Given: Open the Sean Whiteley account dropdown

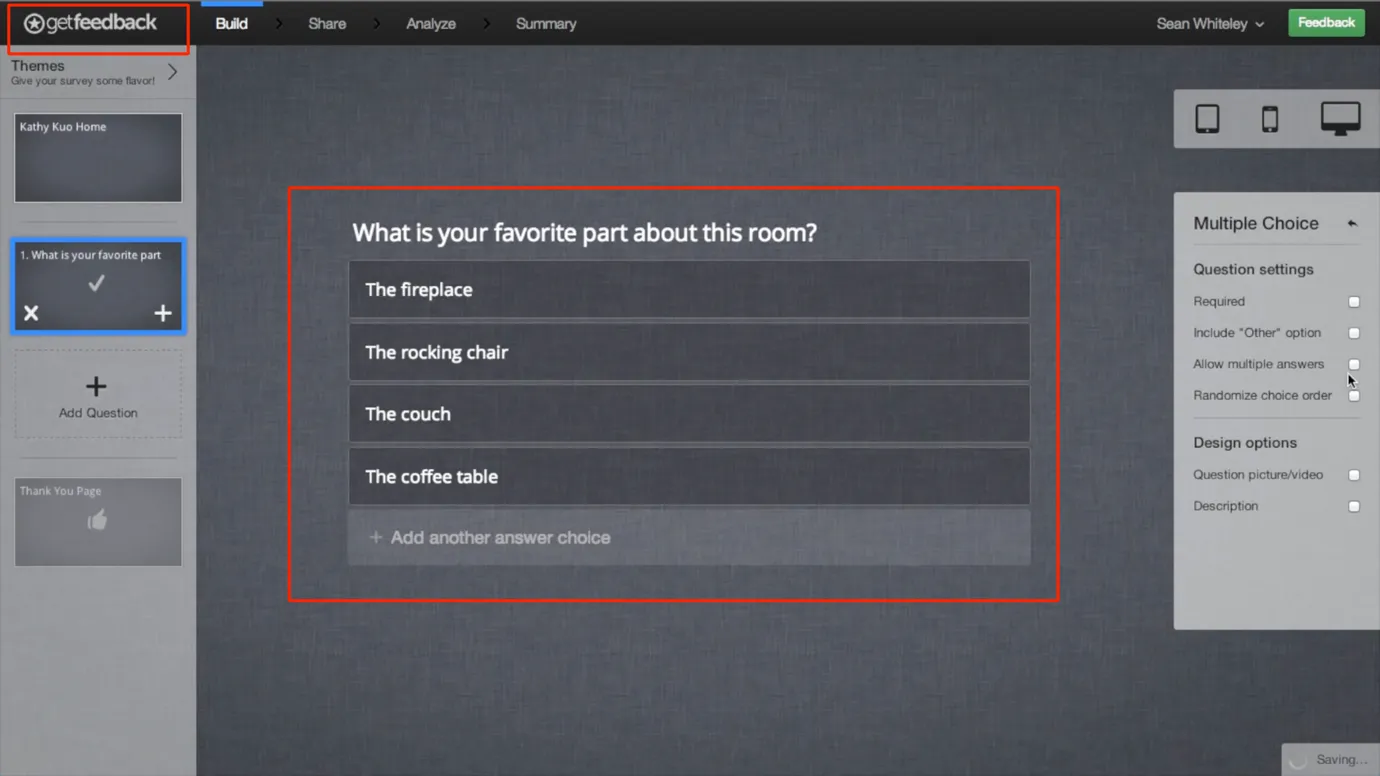Looking at the screenshot, I should [1210, 24].
